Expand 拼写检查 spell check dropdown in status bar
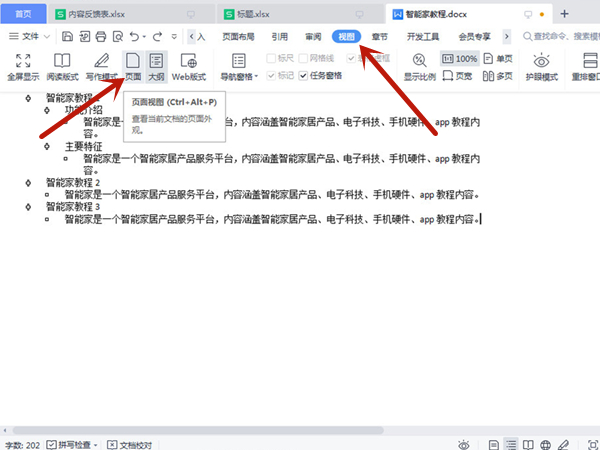 coord(97,443)
